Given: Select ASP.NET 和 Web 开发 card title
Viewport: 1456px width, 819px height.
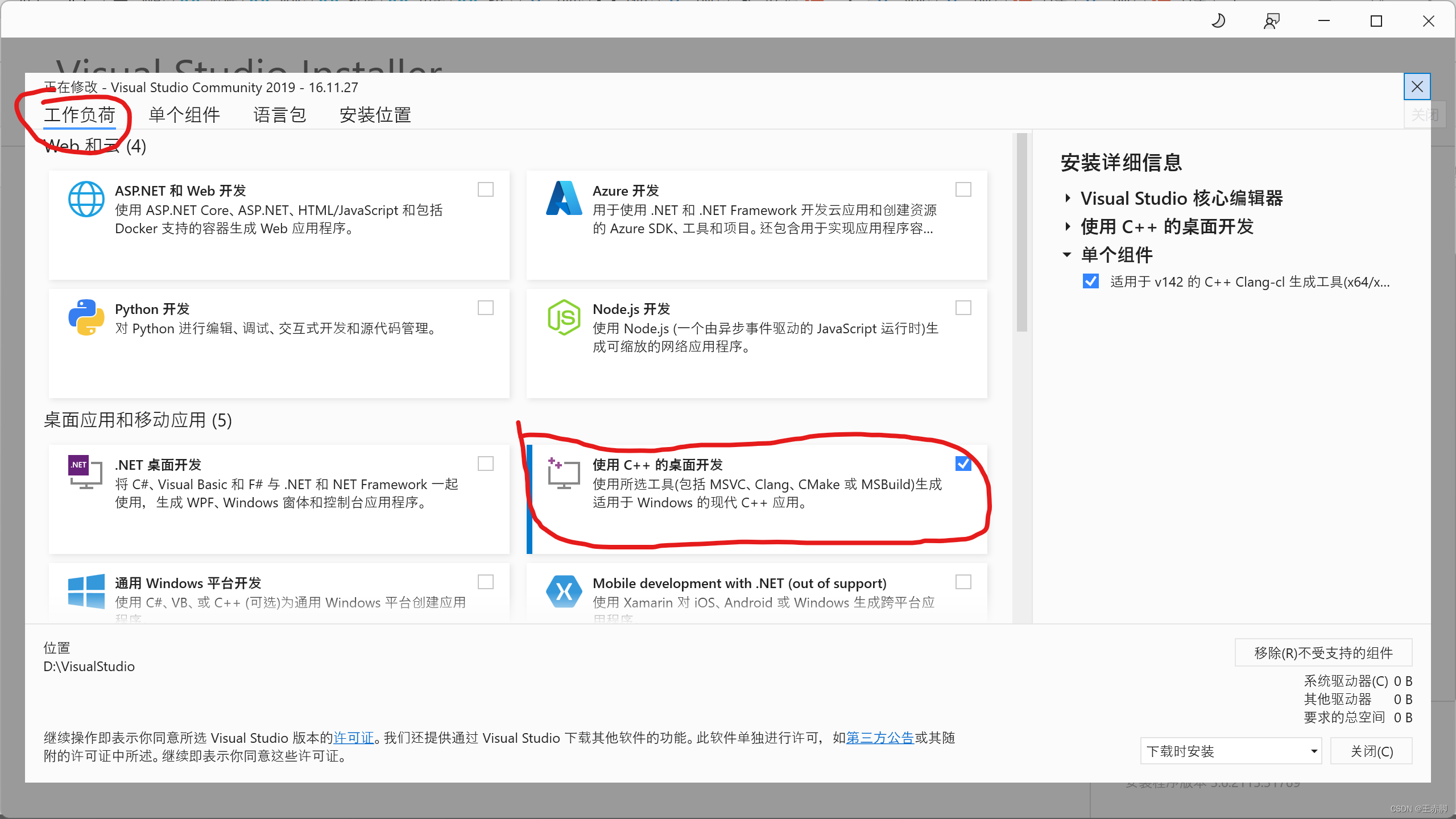Looking at the screenshot, I should pyautogui.click(x=180, y=191).
